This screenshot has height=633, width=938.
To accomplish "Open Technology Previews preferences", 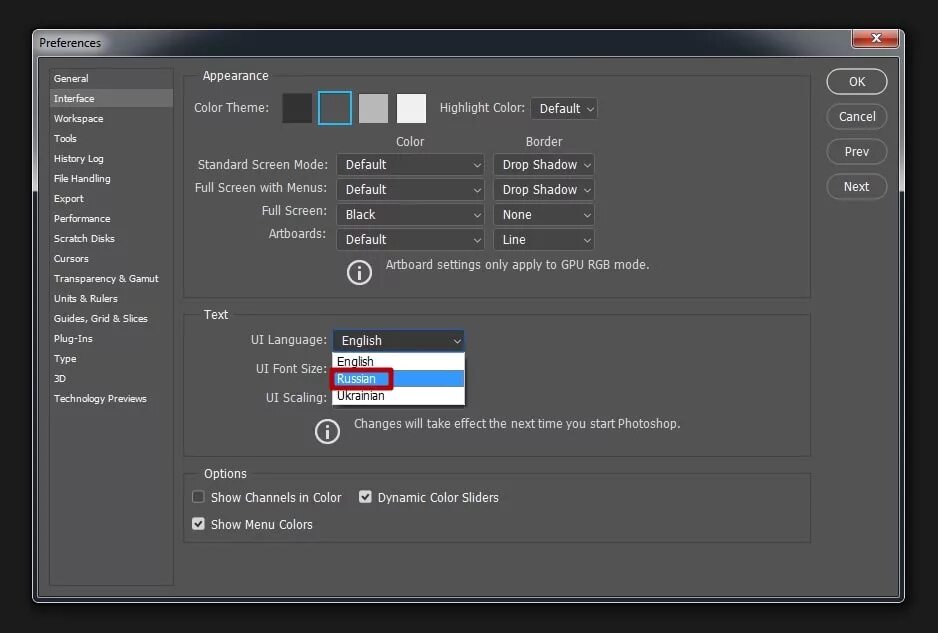I will point(112,399).
